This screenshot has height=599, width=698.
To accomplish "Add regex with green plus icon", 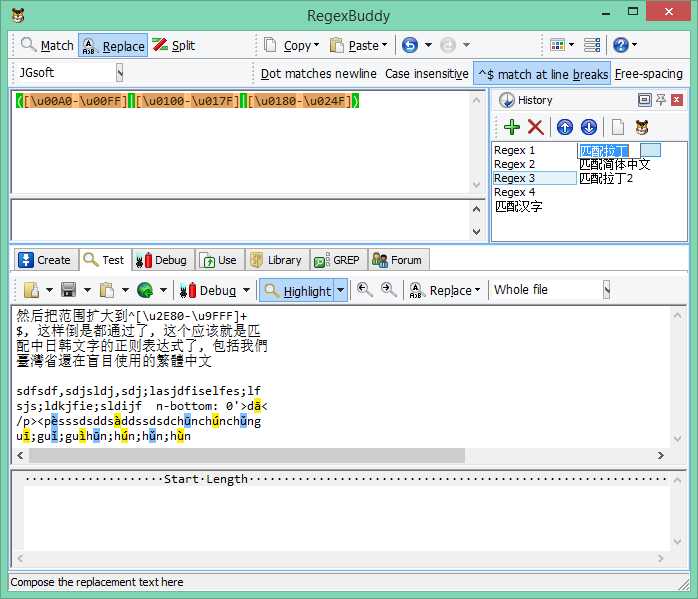I will (512, 127).
